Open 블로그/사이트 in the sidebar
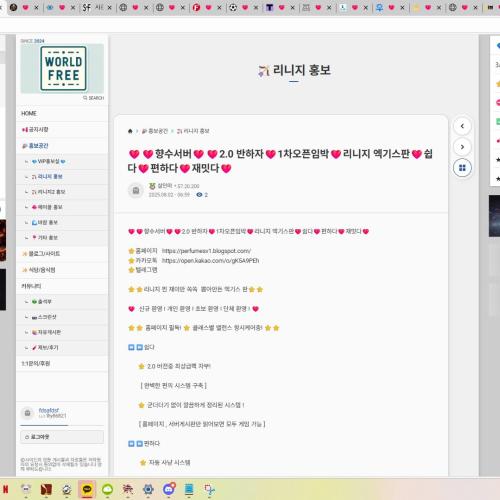The width and height of the screenshot is (500, 500). click(41, 254)
